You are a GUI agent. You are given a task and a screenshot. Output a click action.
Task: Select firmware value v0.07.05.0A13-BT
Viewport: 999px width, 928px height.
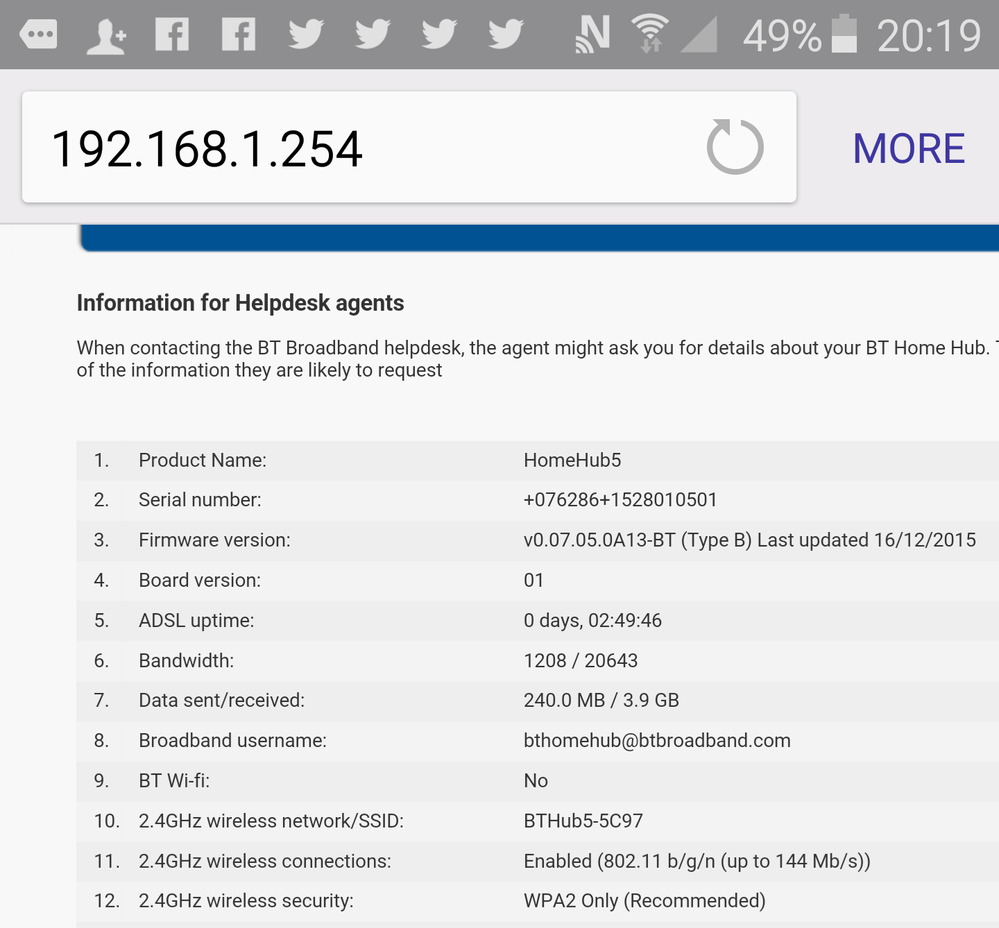[x=600, y=540]
